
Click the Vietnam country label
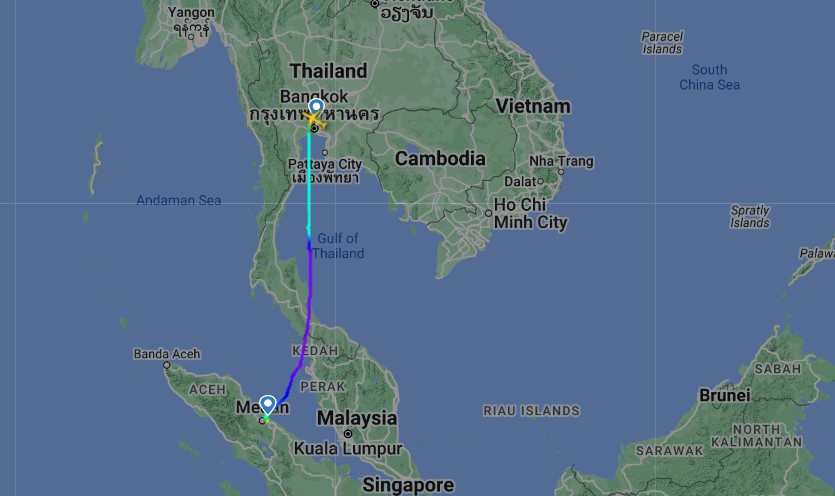[533, 106]
